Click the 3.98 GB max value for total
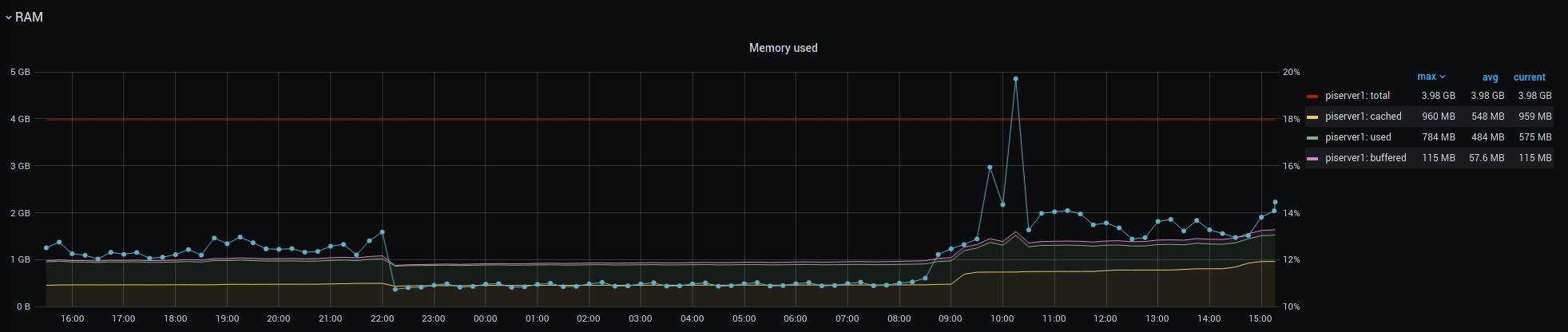1568x332 pixels. point(1438,96)
